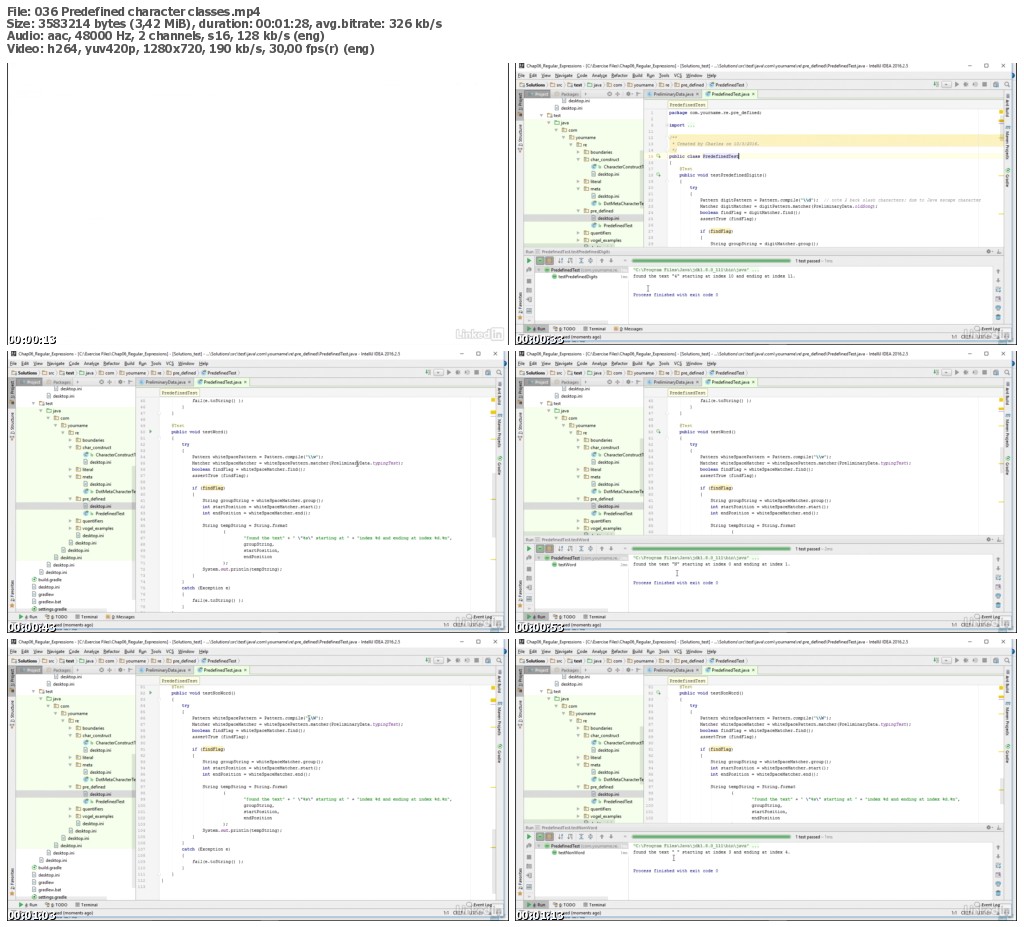The width and height of the screenshot is (1024, 927).
Task: Expand vogel_examples folder in 00:01:03 frame tree
Action: (71, 816)
